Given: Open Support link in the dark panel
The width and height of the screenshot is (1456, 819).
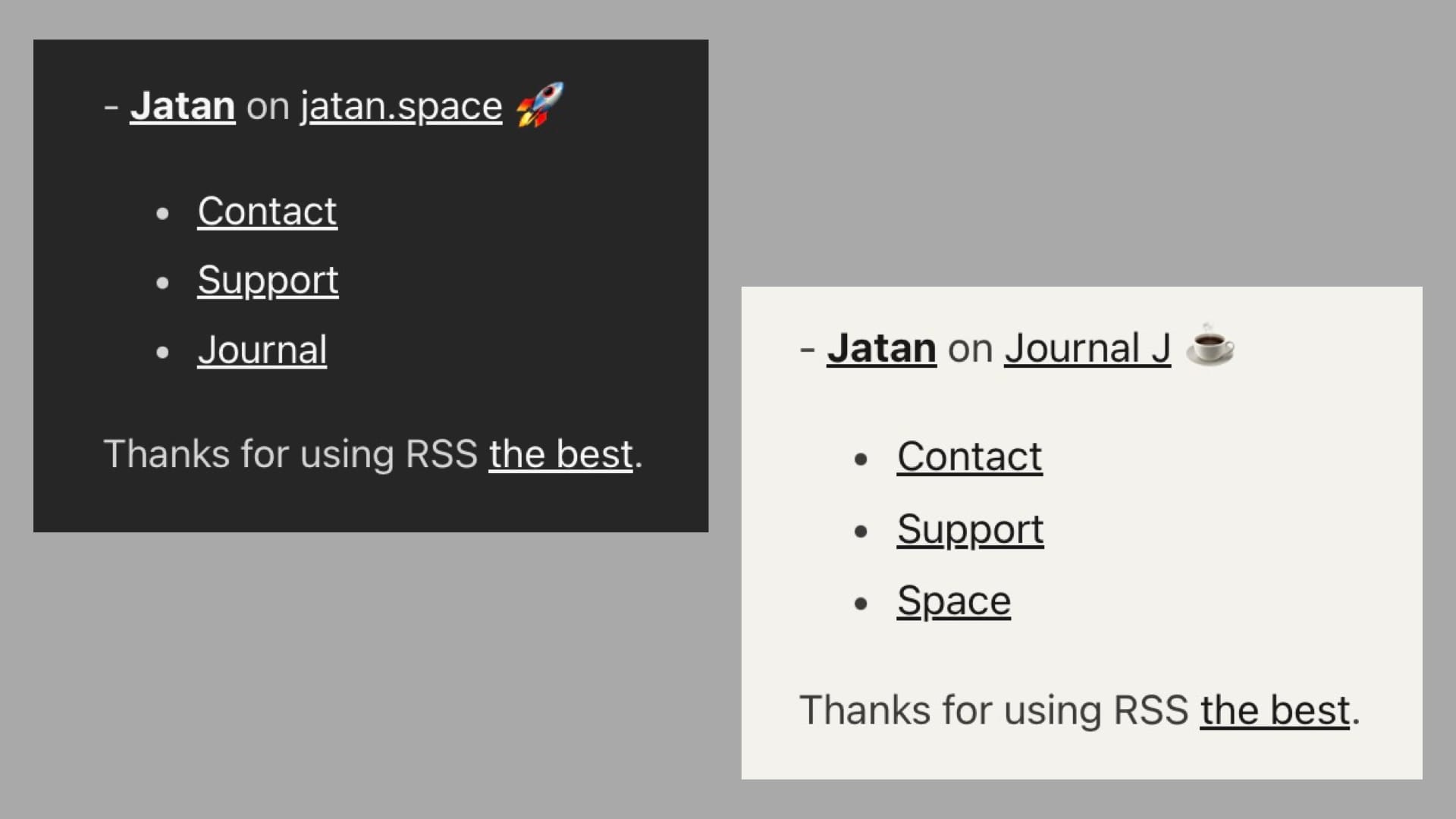Looking at the screenshot, I should 268,281.
